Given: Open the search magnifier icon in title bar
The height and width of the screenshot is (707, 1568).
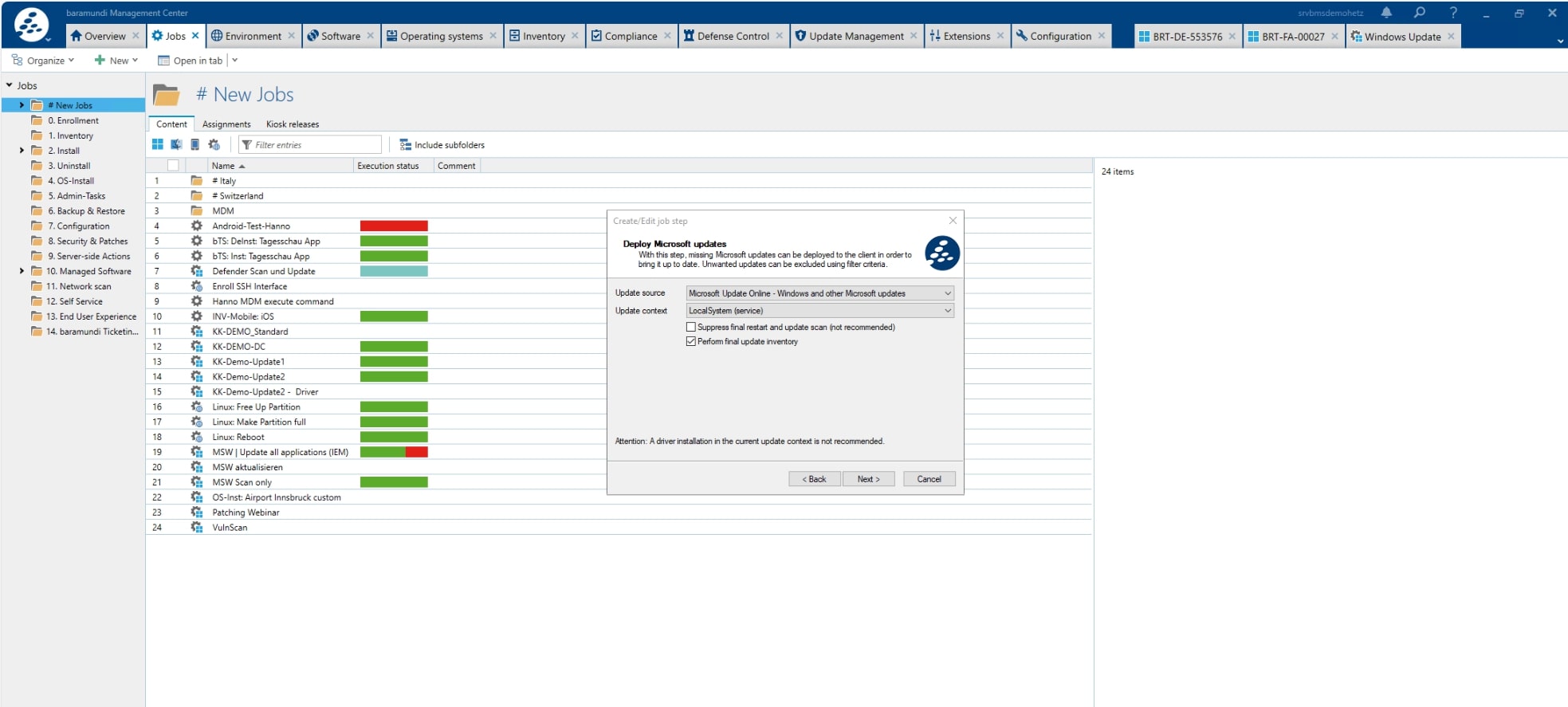Looking at the screenshot, I should tap(1420, 13).
